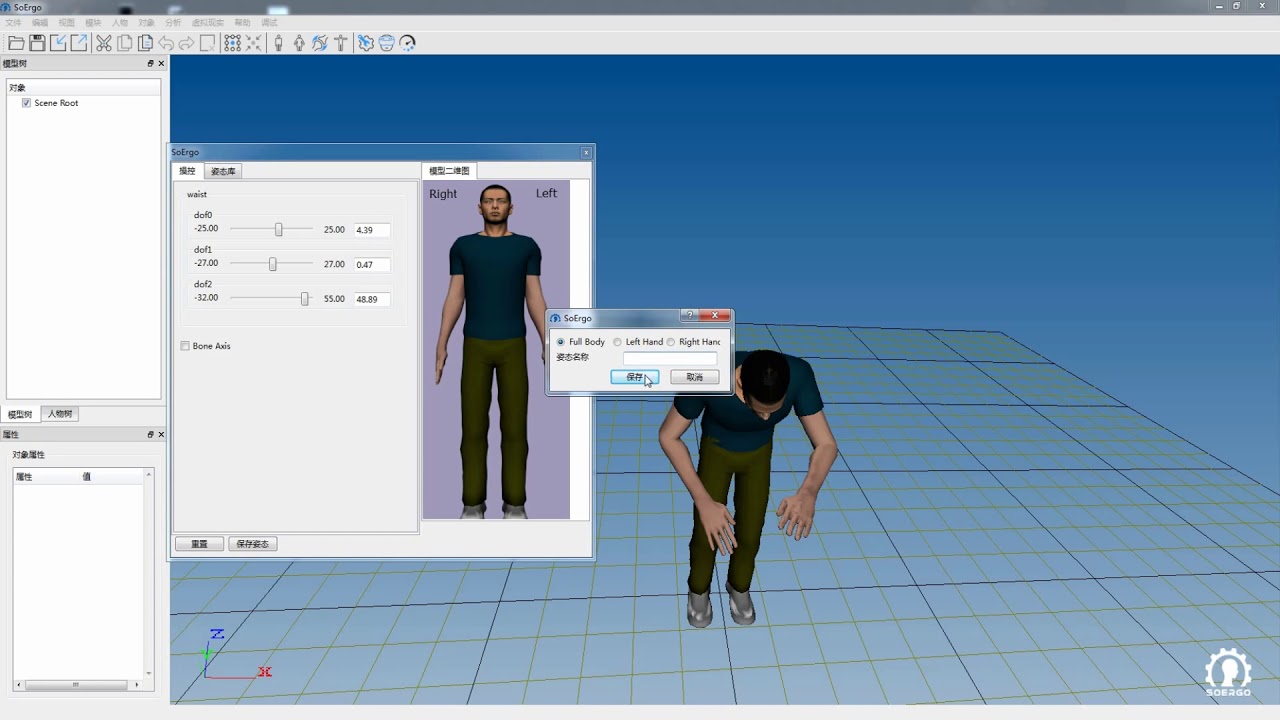1280x720 pixels.
Task: Click the save floppy disk toolbar icon
Action: coord(37,43)
